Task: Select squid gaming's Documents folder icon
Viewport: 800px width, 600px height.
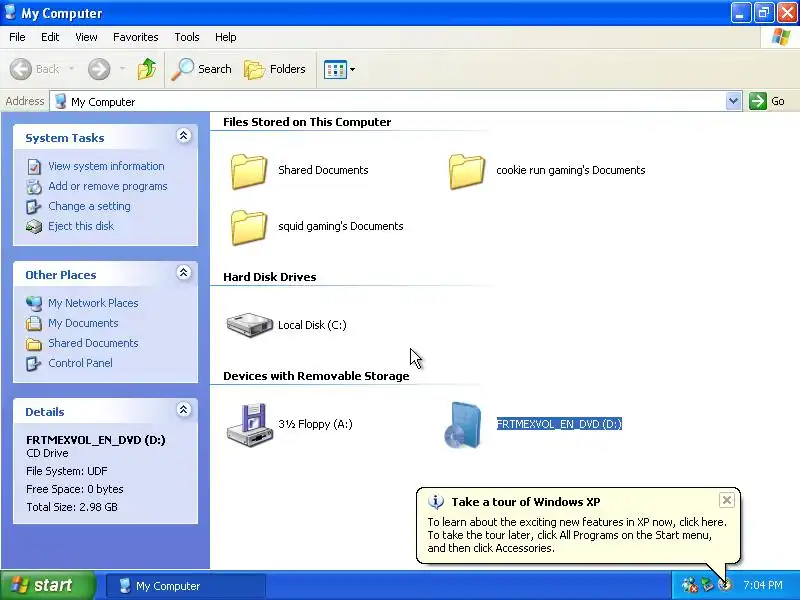Action: pos(248,228)
